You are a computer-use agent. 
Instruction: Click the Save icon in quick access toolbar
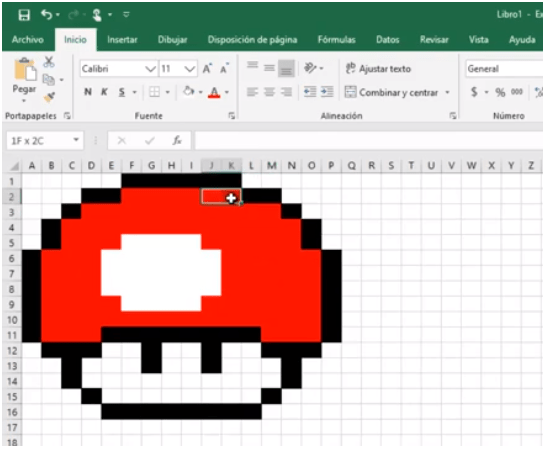pyautogui.click(x=24, y=15)
